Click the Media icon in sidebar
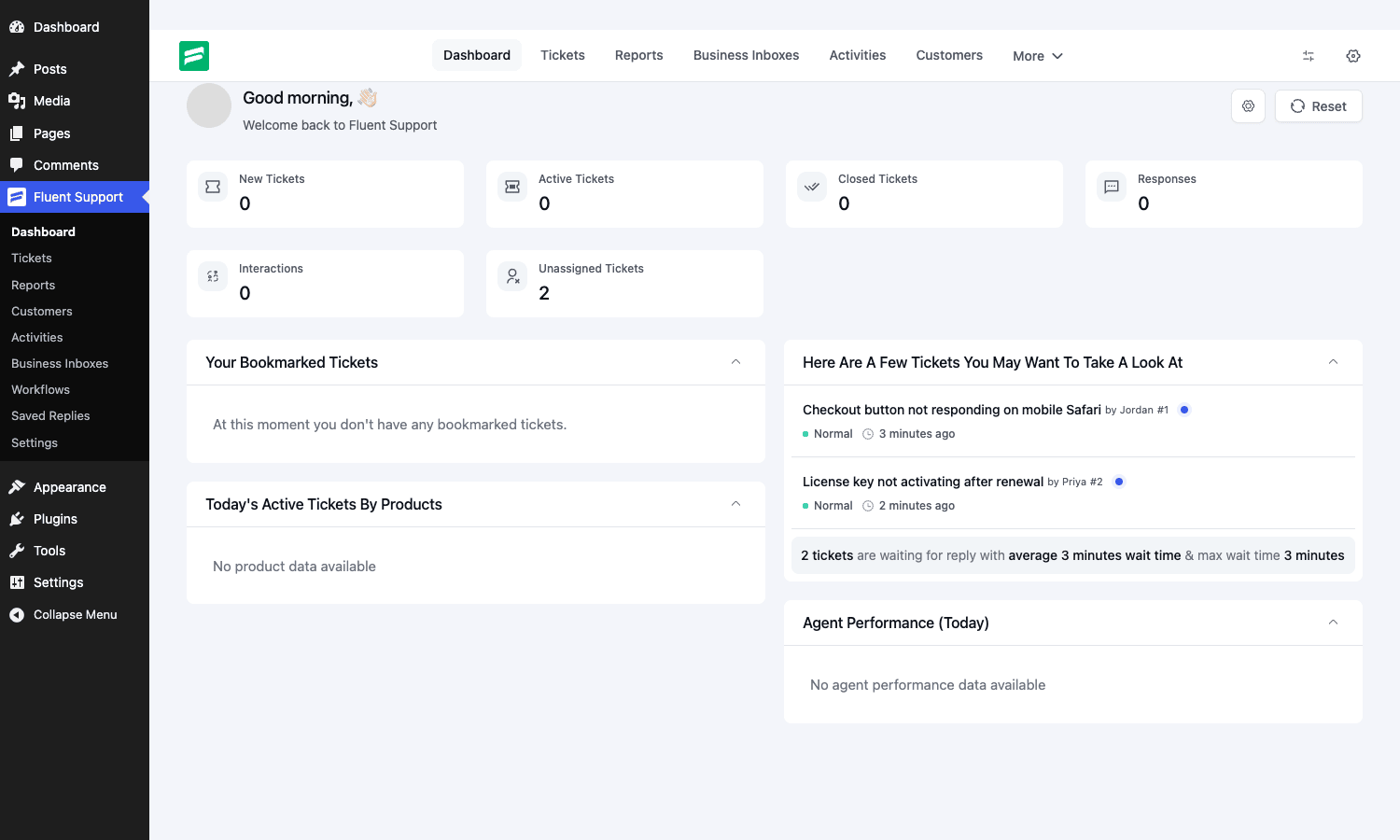 coord(17,101)
